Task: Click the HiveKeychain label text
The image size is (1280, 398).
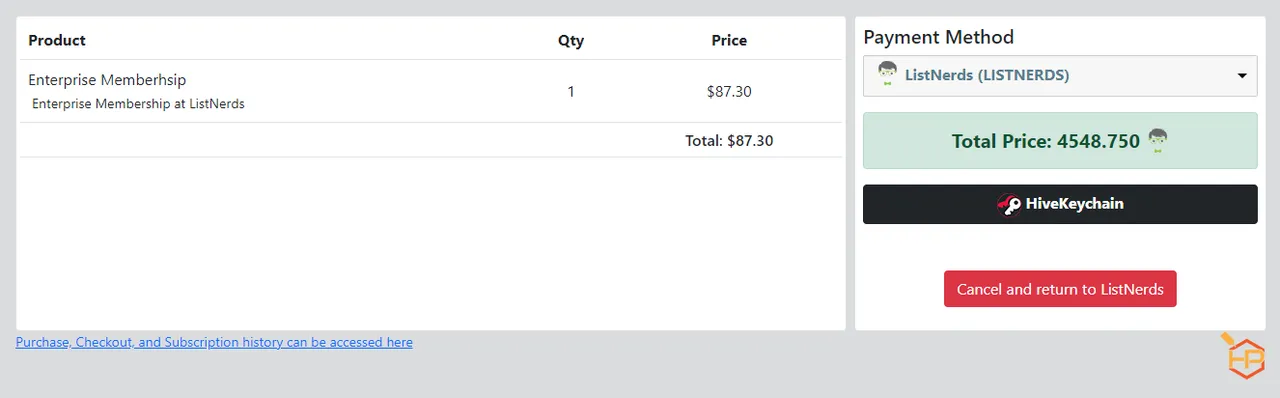Action: tap(1075, 204)
